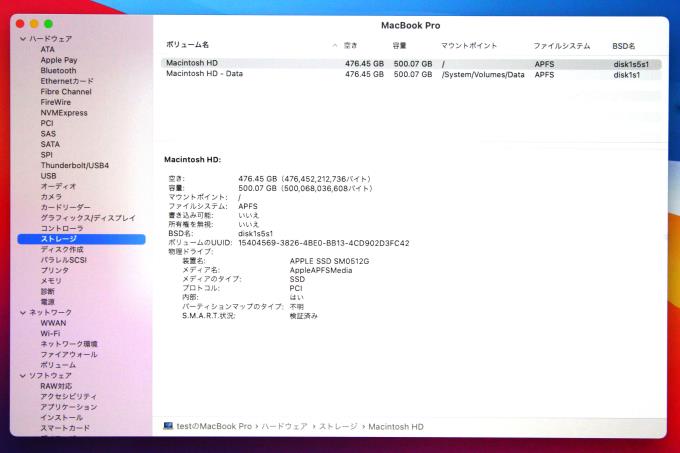Image resolution: width=680 pixels, height=453 pixels.
Task: Open オーディオ in the sidebar
Action: tap(58, 186)
